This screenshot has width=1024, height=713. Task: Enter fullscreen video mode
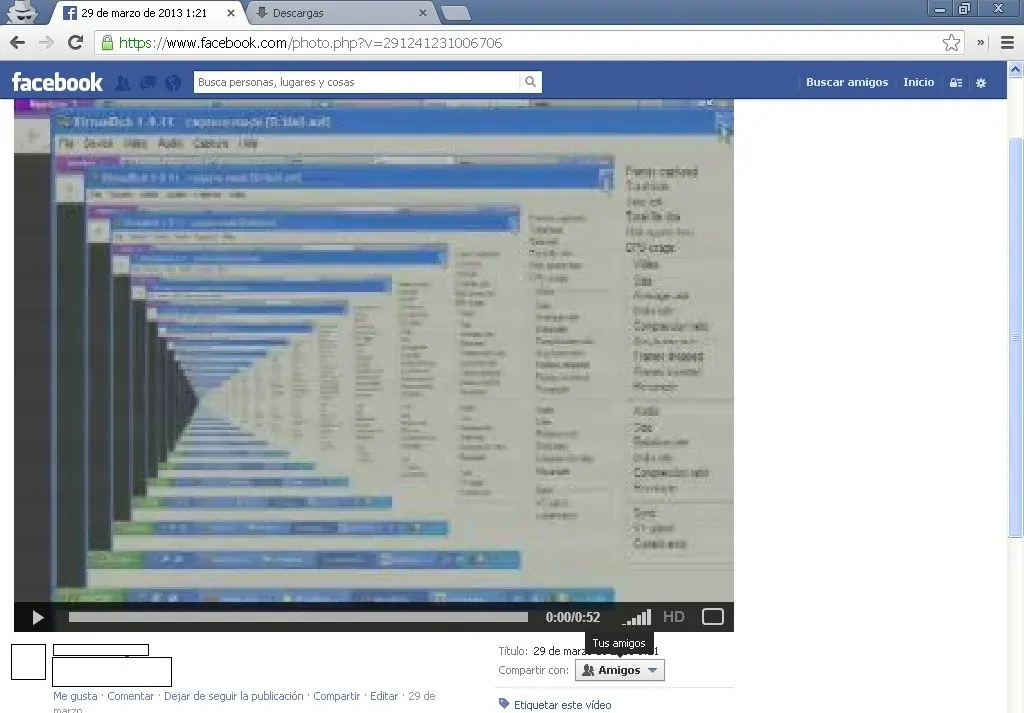[x=712, y=617]
